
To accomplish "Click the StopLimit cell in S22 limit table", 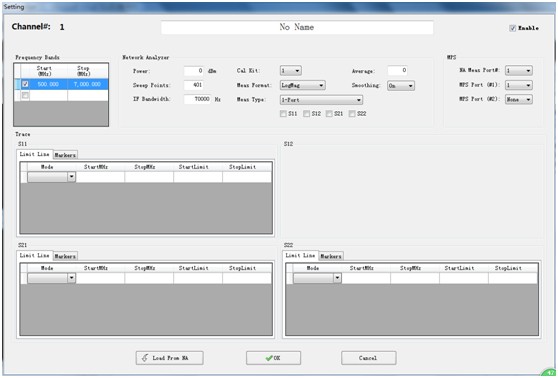I will (513, 278).
